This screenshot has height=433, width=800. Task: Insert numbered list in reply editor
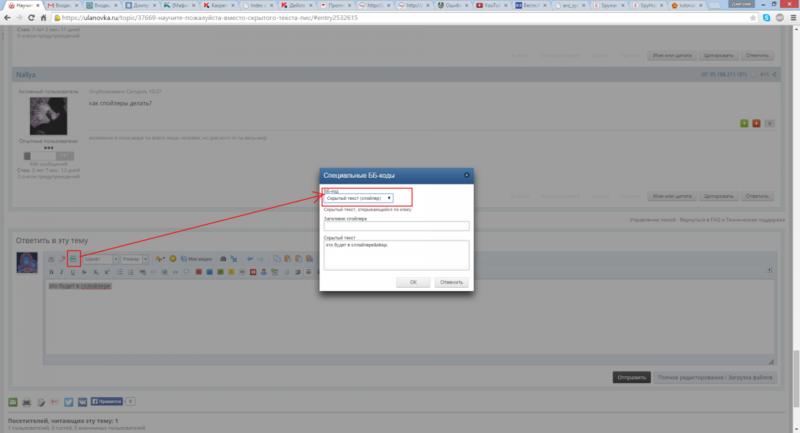(131, 272)
